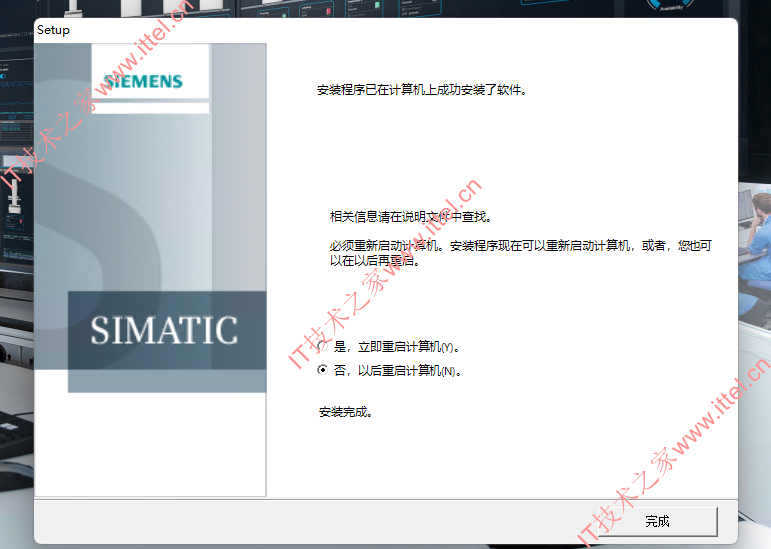The width and height of the screenshot is (771, 549).
Task: Click the SIEMENS logo
Action: [143, 81]
